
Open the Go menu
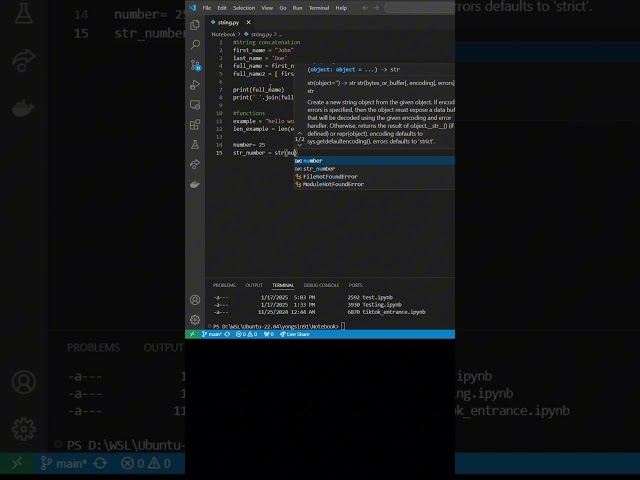point(283,8)
